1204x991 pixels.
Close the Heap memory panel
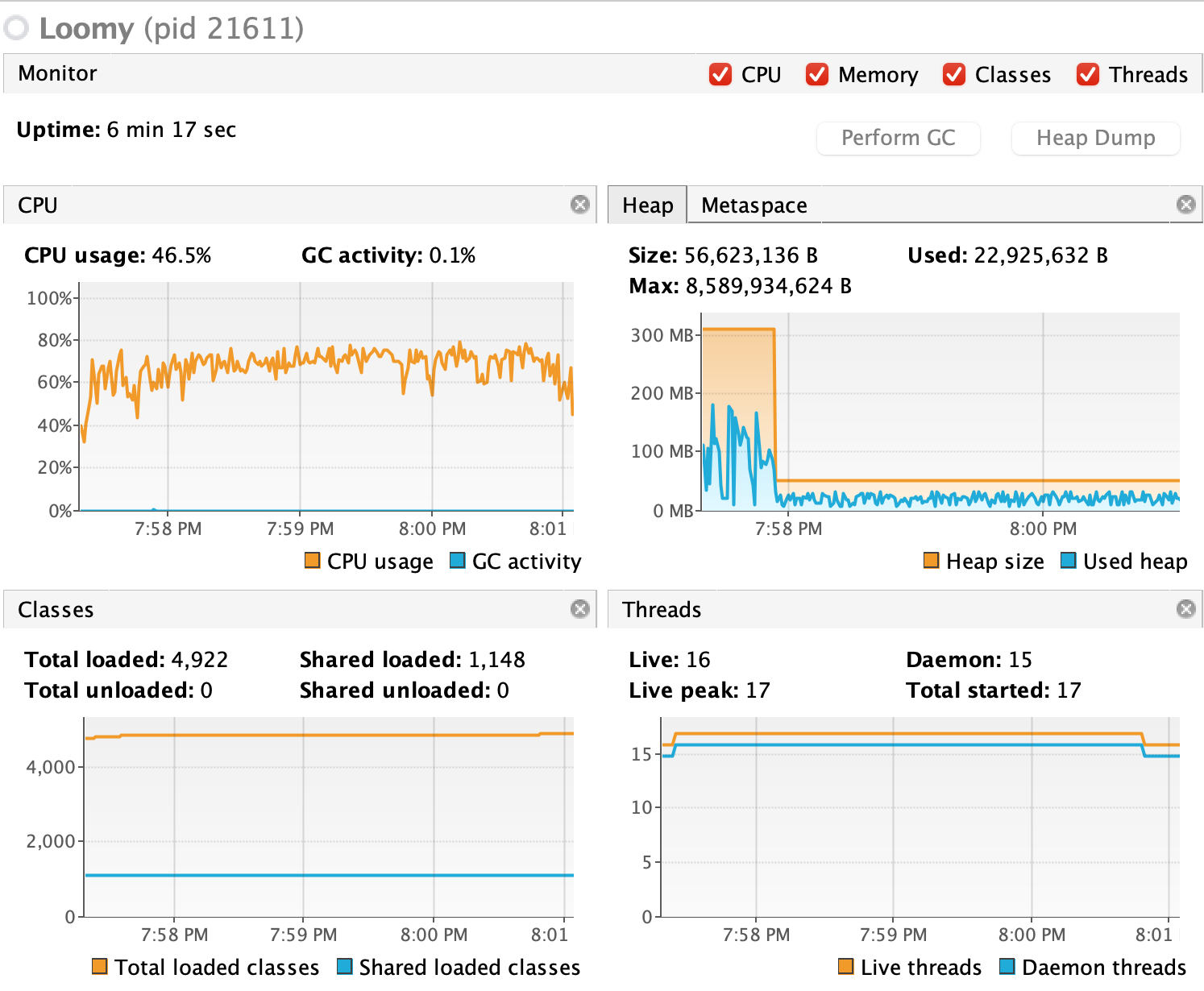[x=1185, y=205]
